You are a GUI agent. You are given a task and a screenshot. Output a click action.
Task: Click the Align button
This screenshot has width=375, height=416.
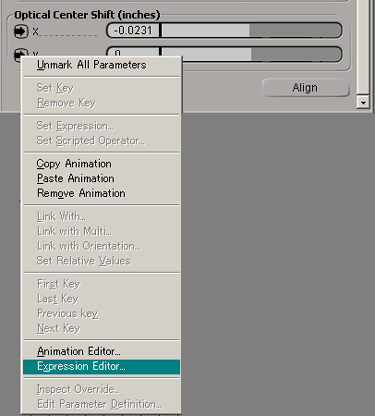[x=306, y=88]
